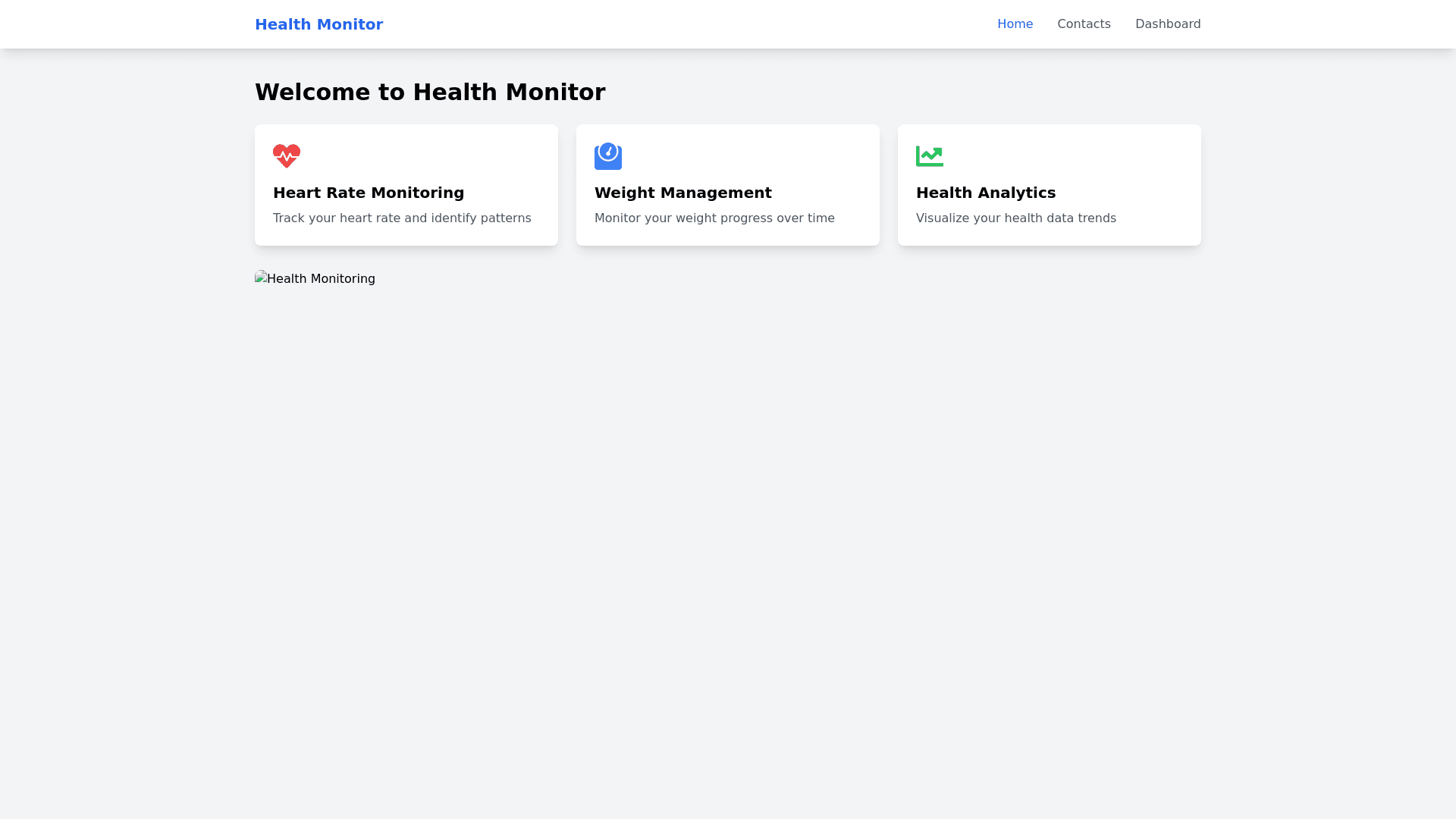The image size is (1456, 819).
Task: Select the Weight Management heading
Action: (x=682, y=193)
